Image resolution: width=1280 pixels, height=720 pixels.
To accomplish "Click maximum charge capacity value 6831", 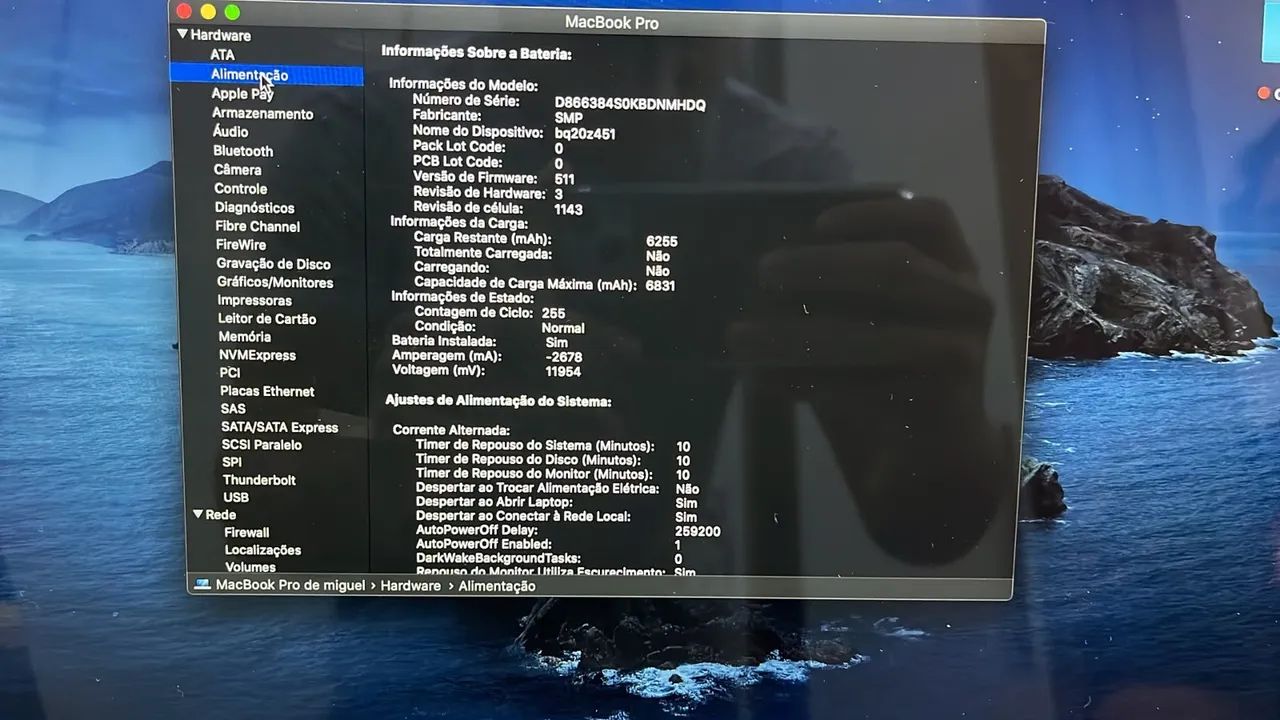I will 660,285.
